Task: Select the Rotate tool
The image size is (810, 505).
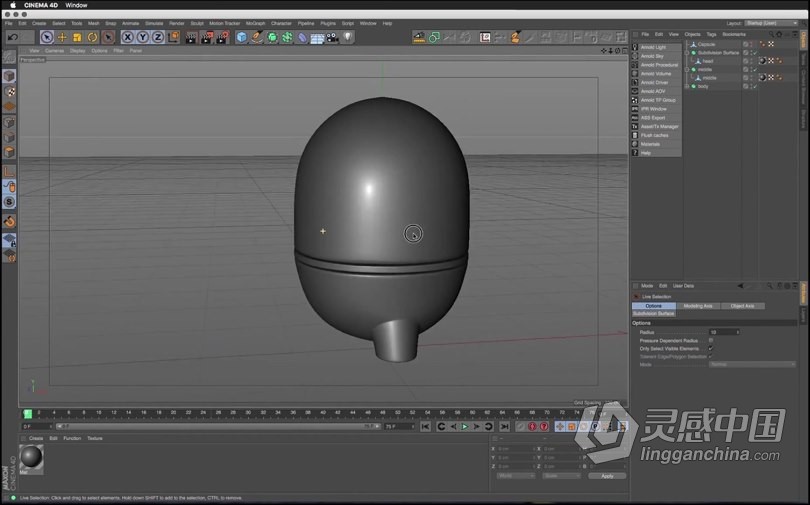Action: (92, 37)
